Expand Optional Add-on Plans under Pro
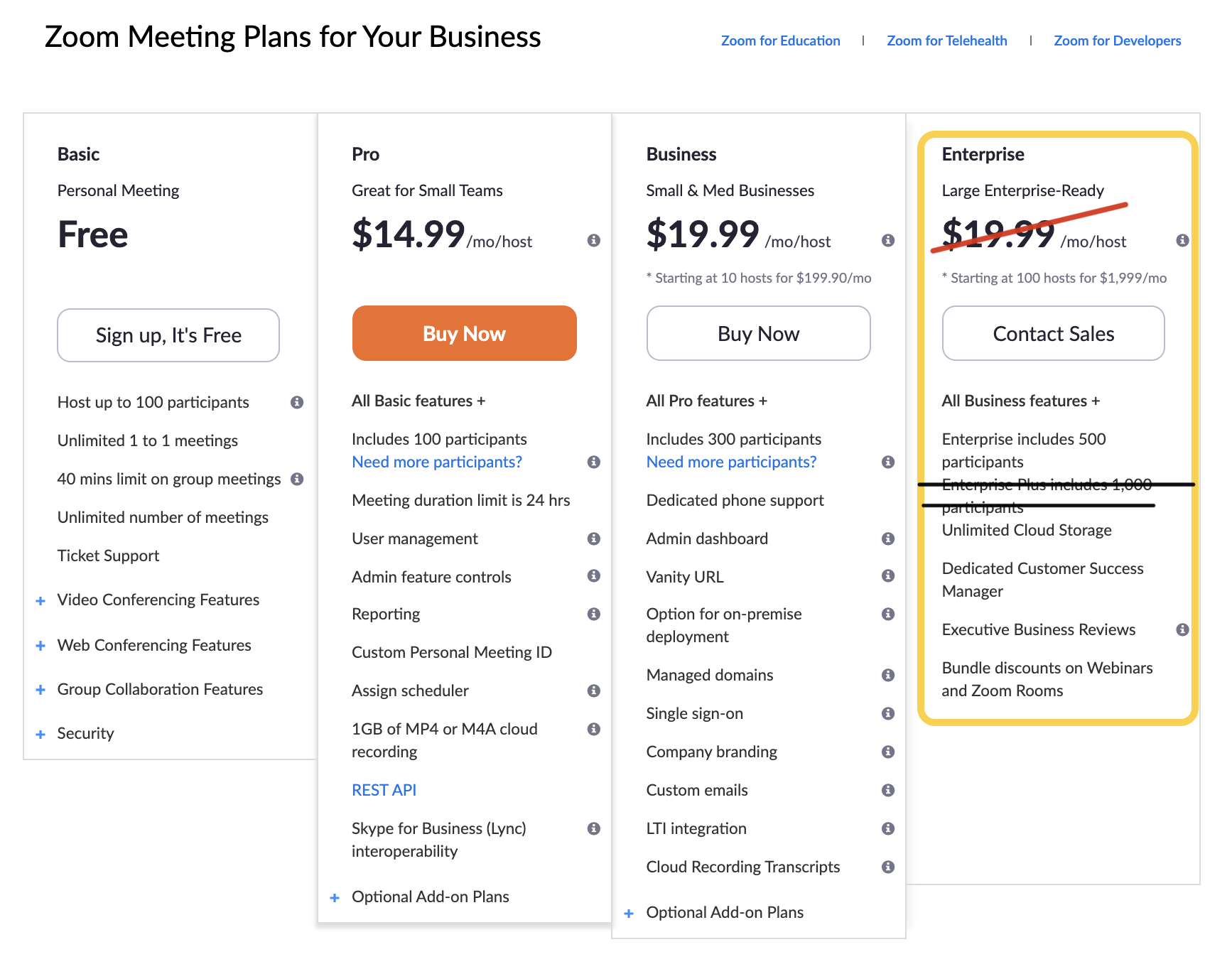The width and height of the screenshot is (1232, 969). 335,897
